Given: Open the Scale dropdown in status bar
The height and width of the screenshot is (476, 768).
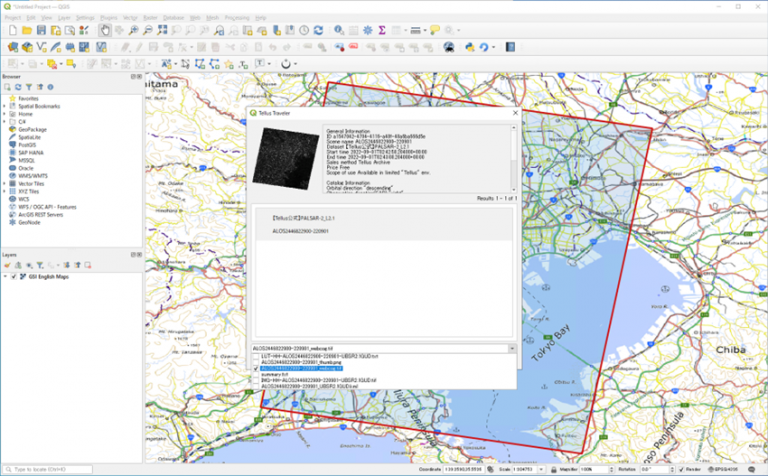Looking at the screenshot, I should [541, 470].
